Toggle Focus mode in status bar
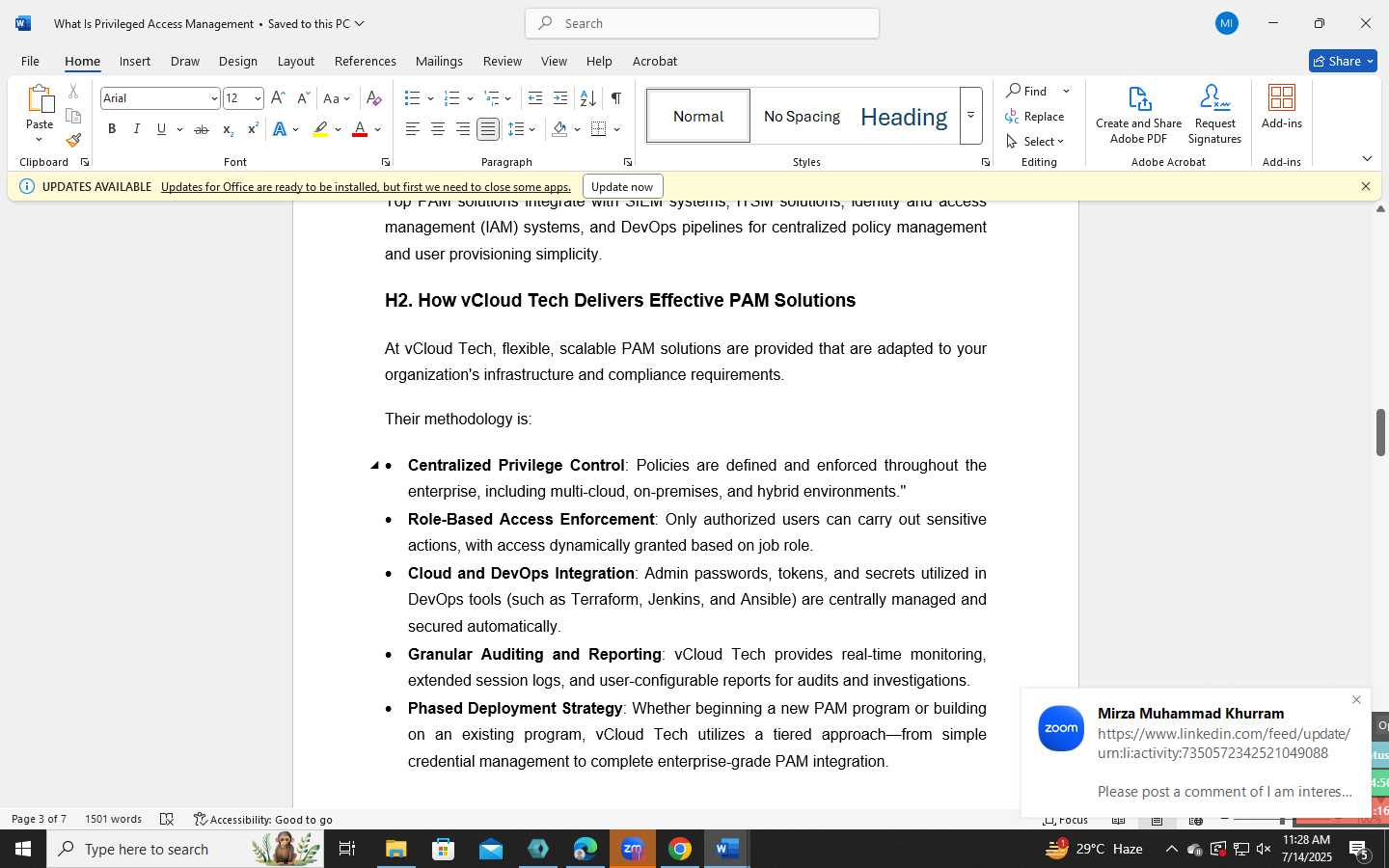 (1066, 820)
